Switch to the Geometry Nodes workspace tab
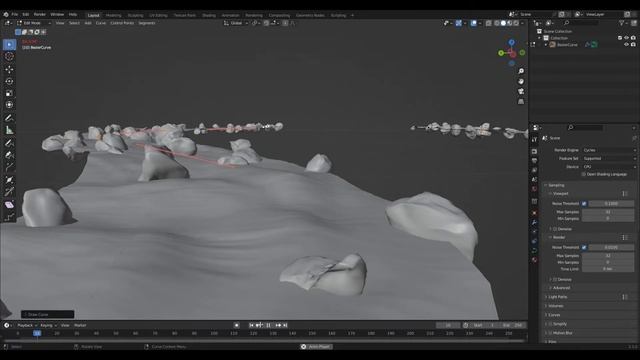Screen dimensions: 640x360 point(310,15)
